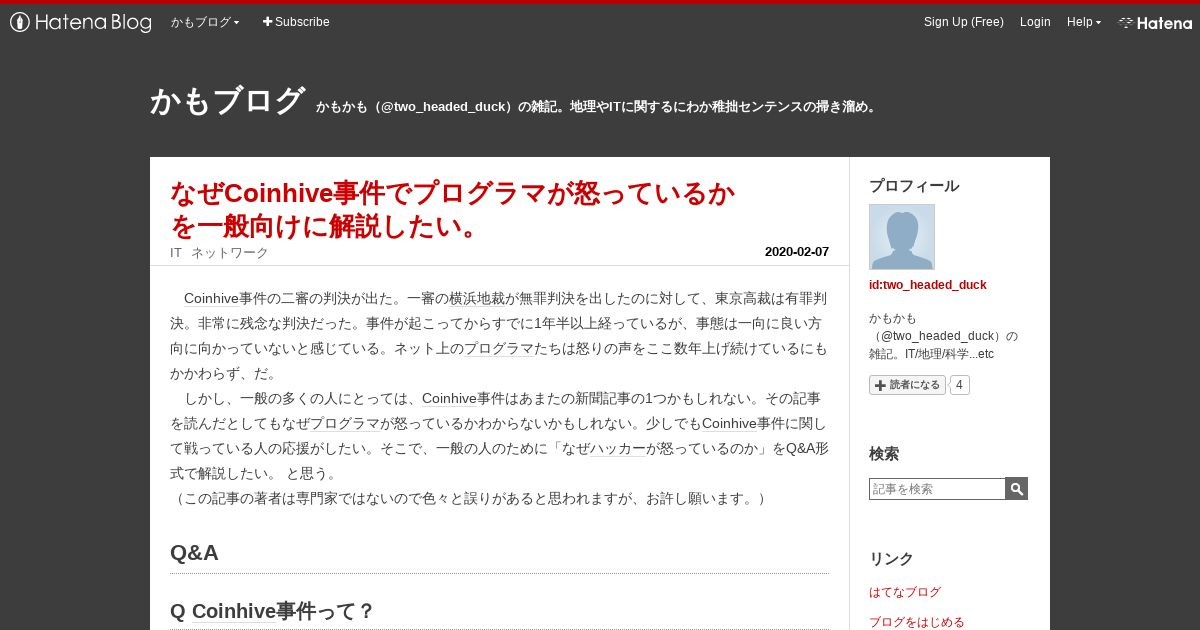The image size is (1200, 630).
Task: Go to Login page
Action: tap(1035, 22)
